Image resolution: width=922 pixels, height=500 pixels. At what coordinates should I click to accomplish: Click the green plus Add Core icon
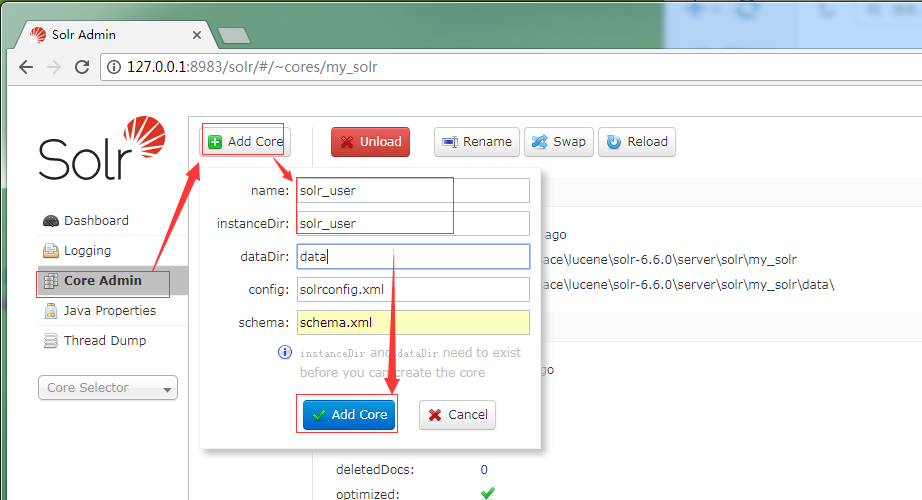[x=215, y=142]
